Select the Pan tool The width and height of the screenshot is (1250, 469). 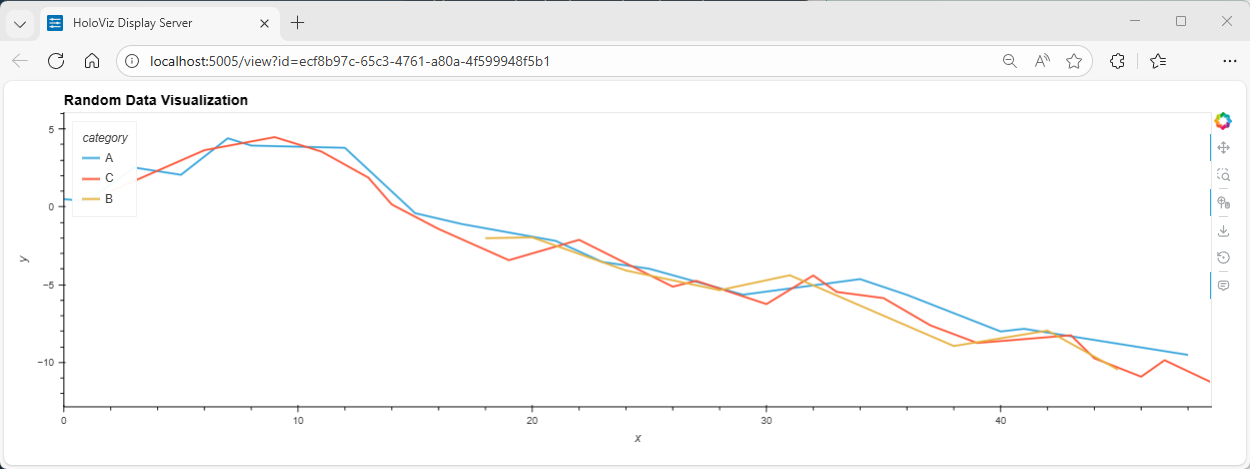tap(1222, 148)
